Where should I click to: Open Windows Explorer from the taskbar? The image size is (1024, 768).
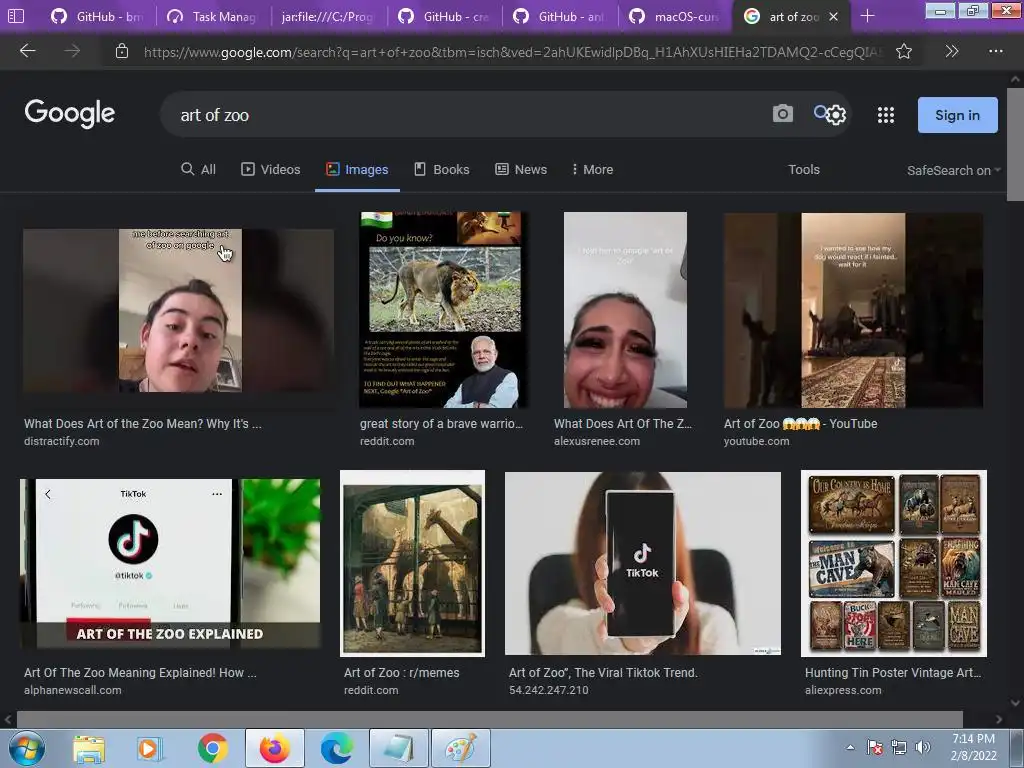[x=88, y=749]
